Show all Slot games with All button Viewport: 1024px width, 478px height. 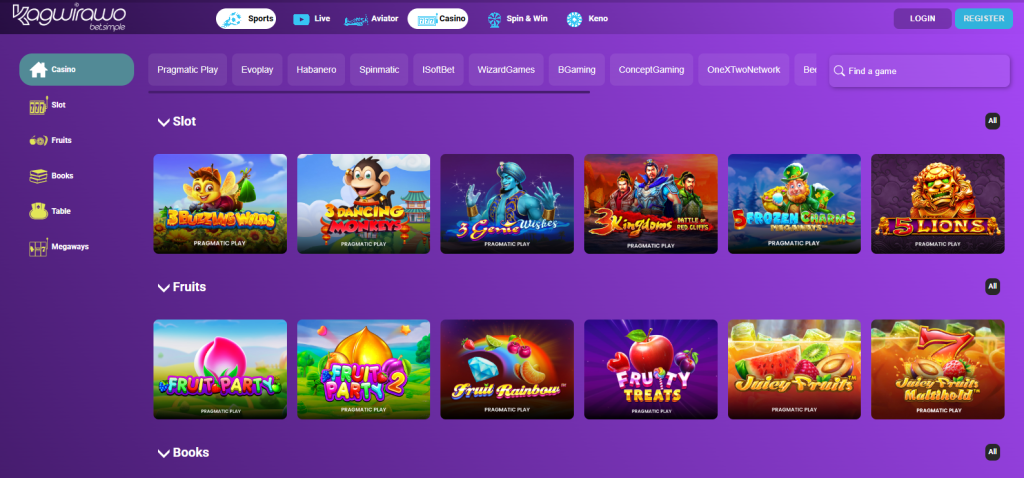point(993,121)
